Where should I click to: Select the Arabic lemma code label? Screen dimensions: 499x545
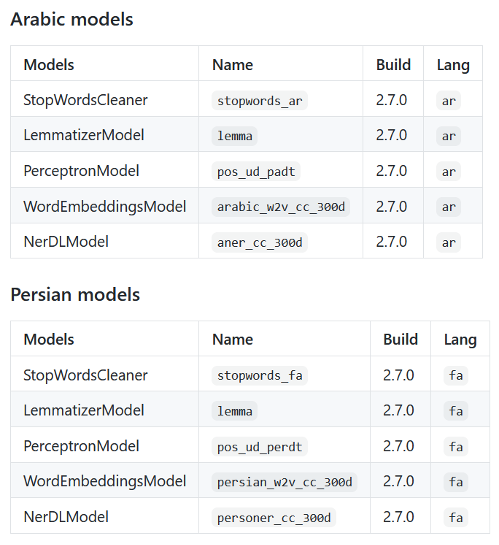click(x=235, y=136)
